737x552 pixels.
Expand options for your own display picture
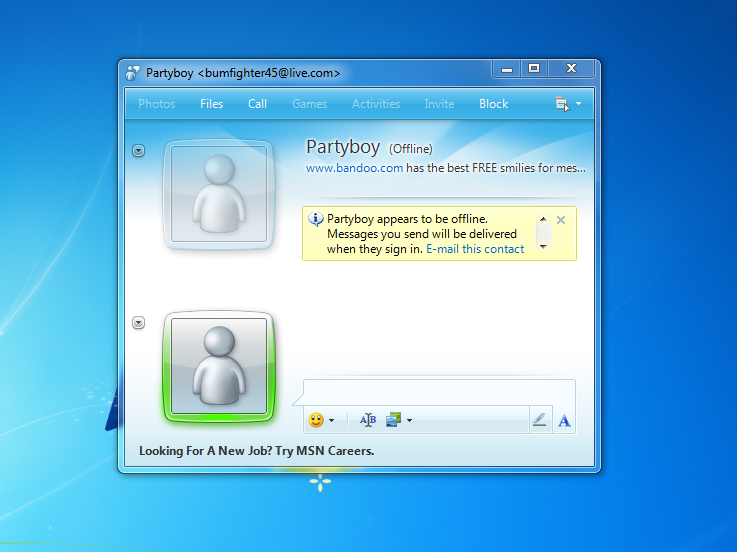[138, 323]
